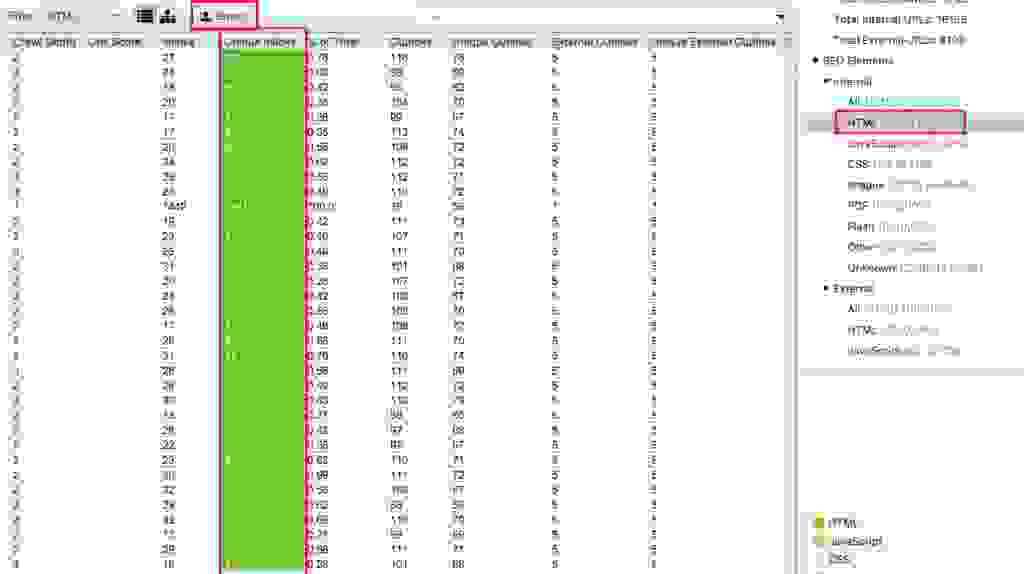Select HTML under the Internal section

point(899,123)
